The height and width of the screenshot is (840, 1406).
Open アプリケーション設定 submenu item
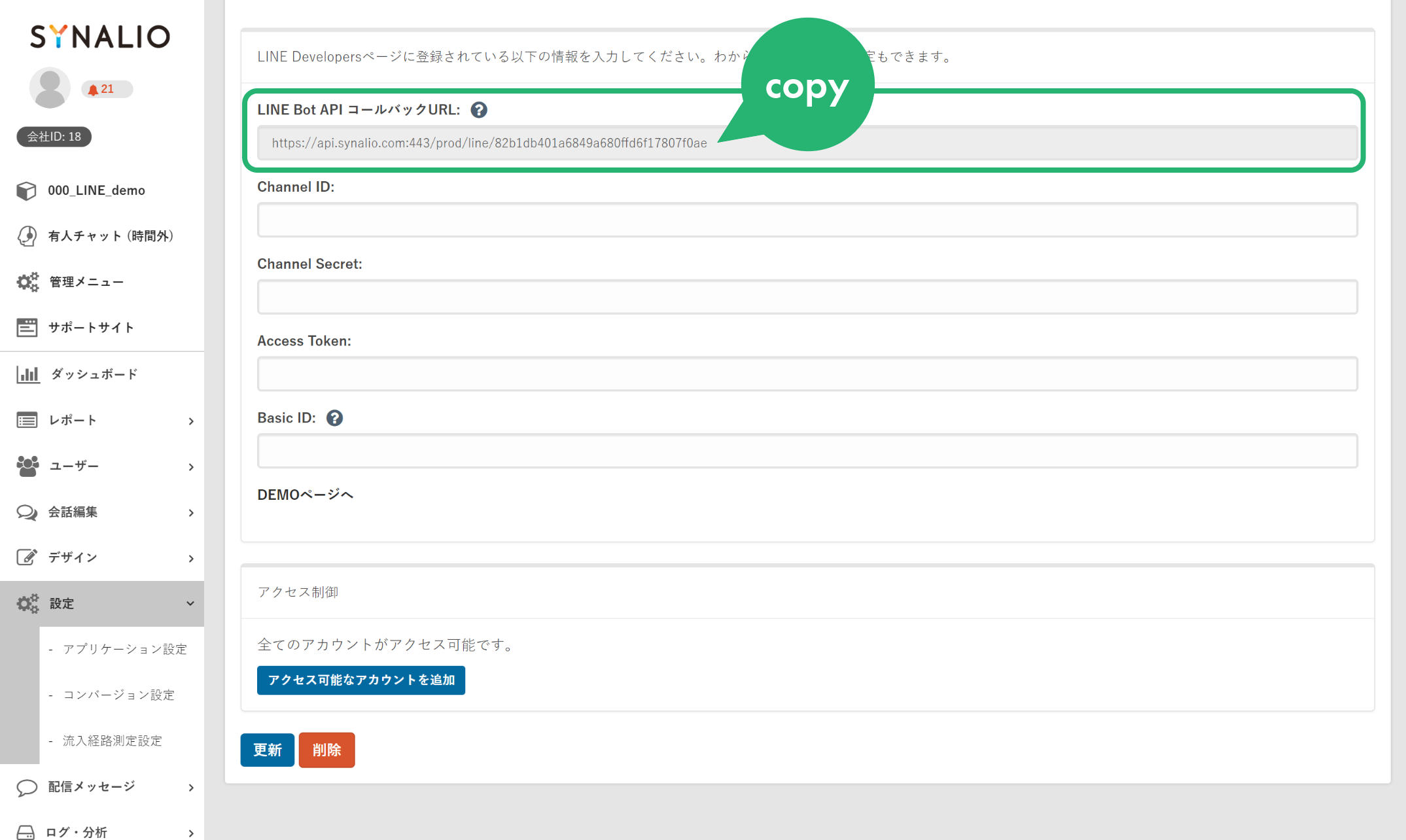click(124, 649)
